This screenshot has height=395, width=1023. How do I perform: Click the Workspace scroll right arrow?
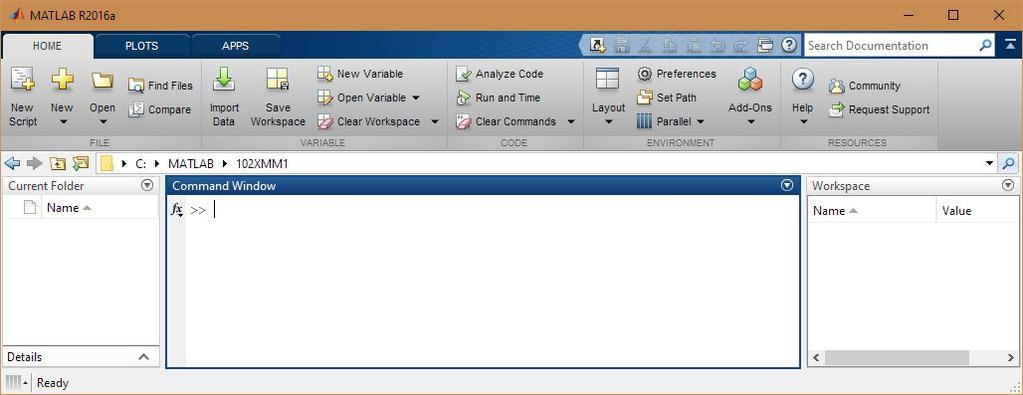(x=1011, y=358)
